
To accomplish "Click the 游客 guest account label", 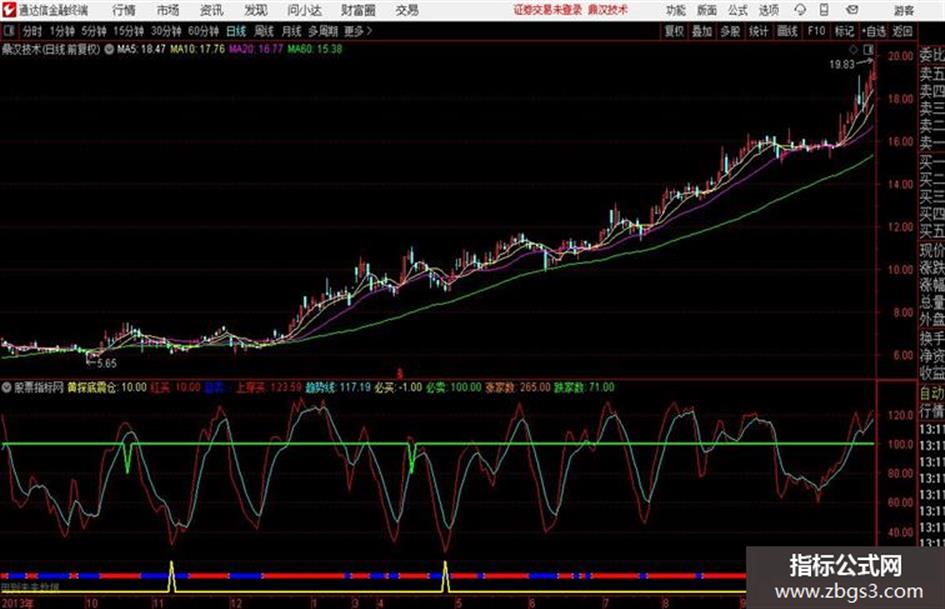I will pos(903,10).
